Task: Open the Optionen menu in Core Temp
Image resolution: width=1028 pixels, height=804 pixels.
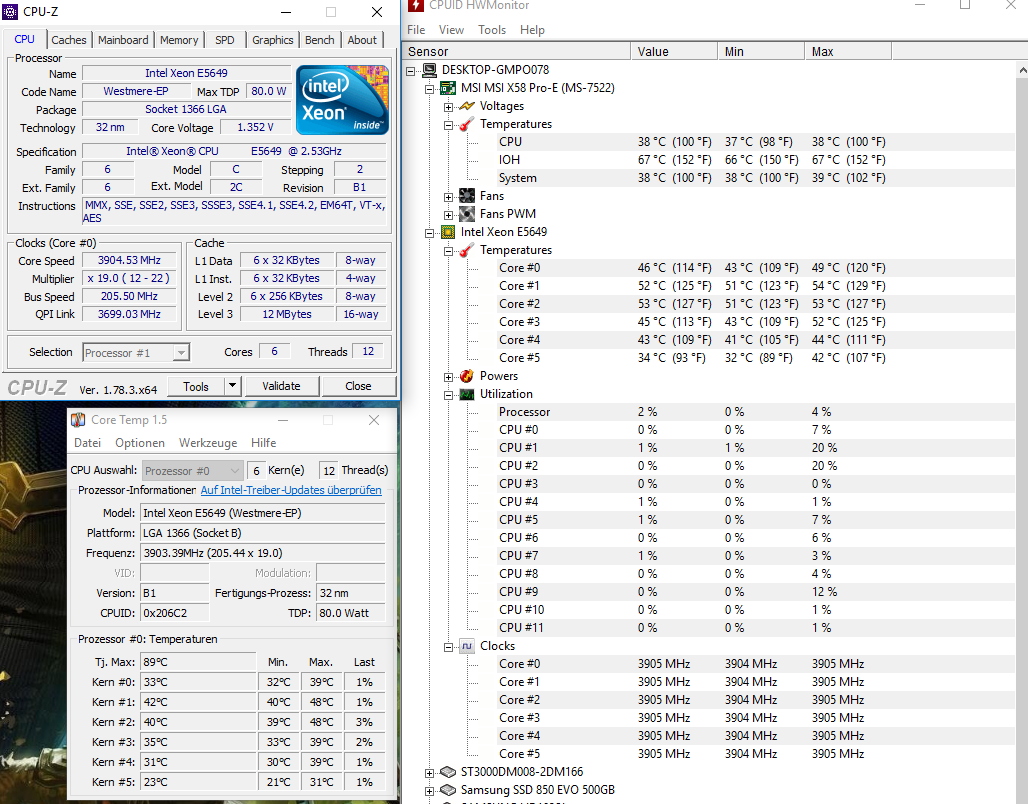Action: [x=140, y=443]
